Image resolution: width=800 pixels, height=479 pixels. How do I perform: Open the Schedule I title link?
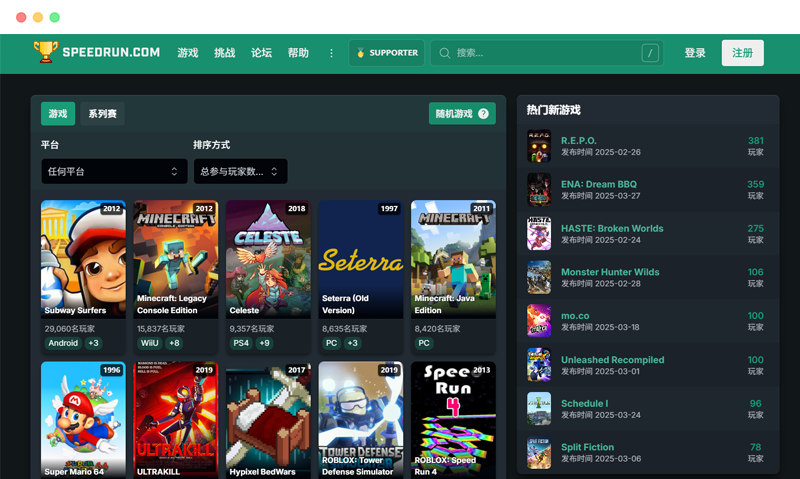(585, 404)
